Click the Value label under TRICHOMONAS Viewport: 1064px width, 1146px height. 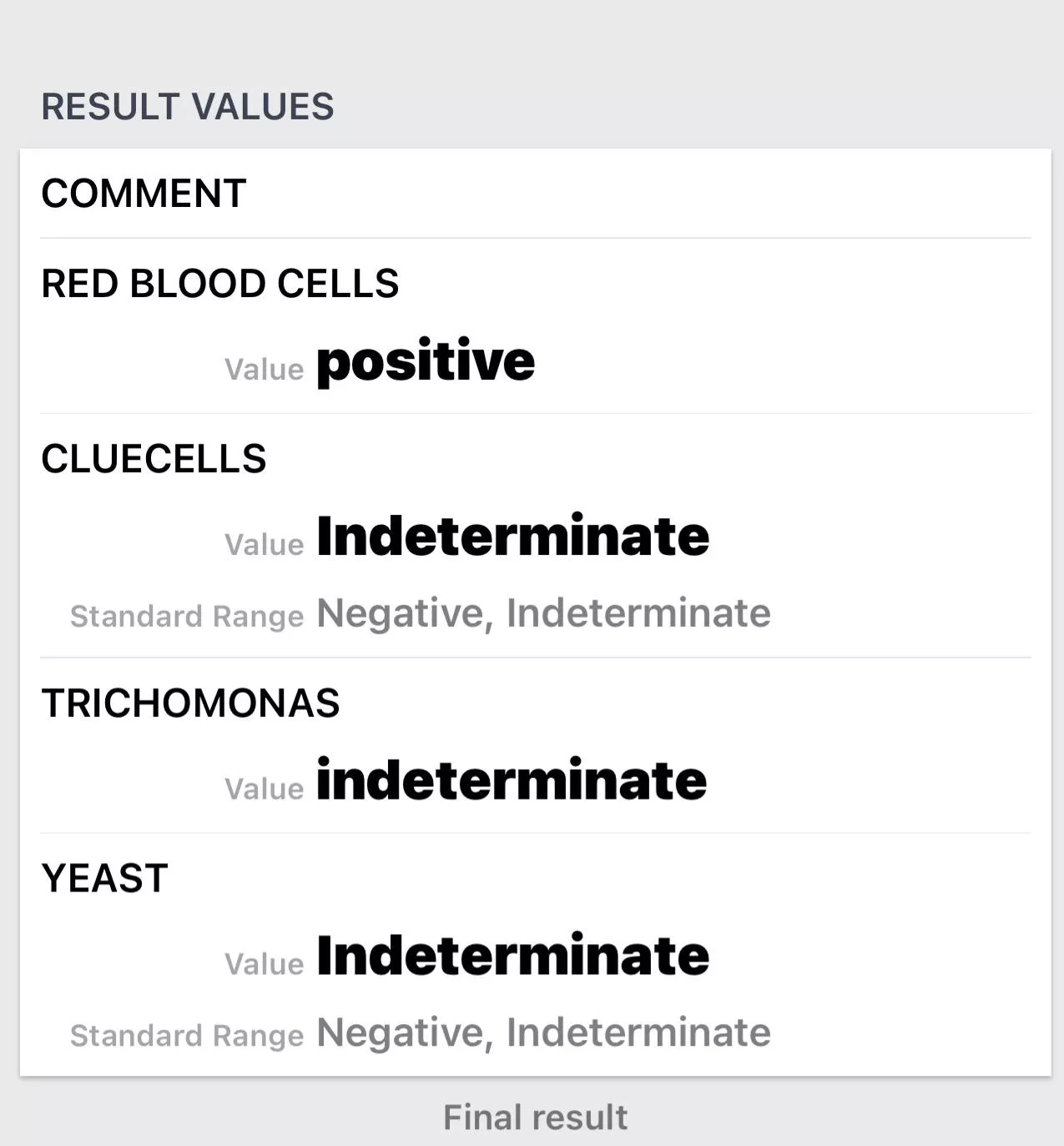(264, 789)
